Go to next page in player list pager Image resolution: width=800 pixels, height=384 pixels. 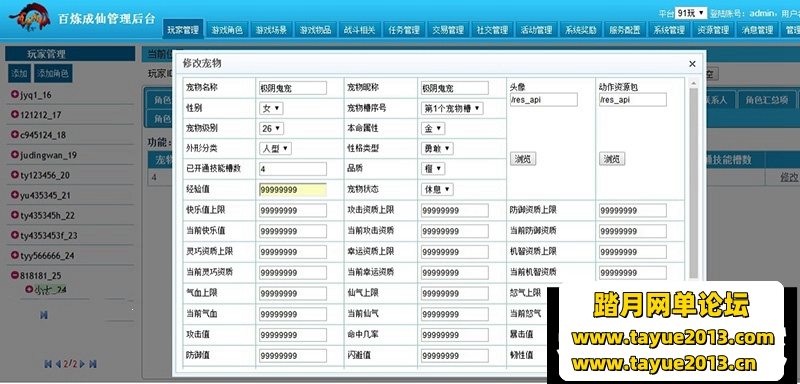point(83,364)
